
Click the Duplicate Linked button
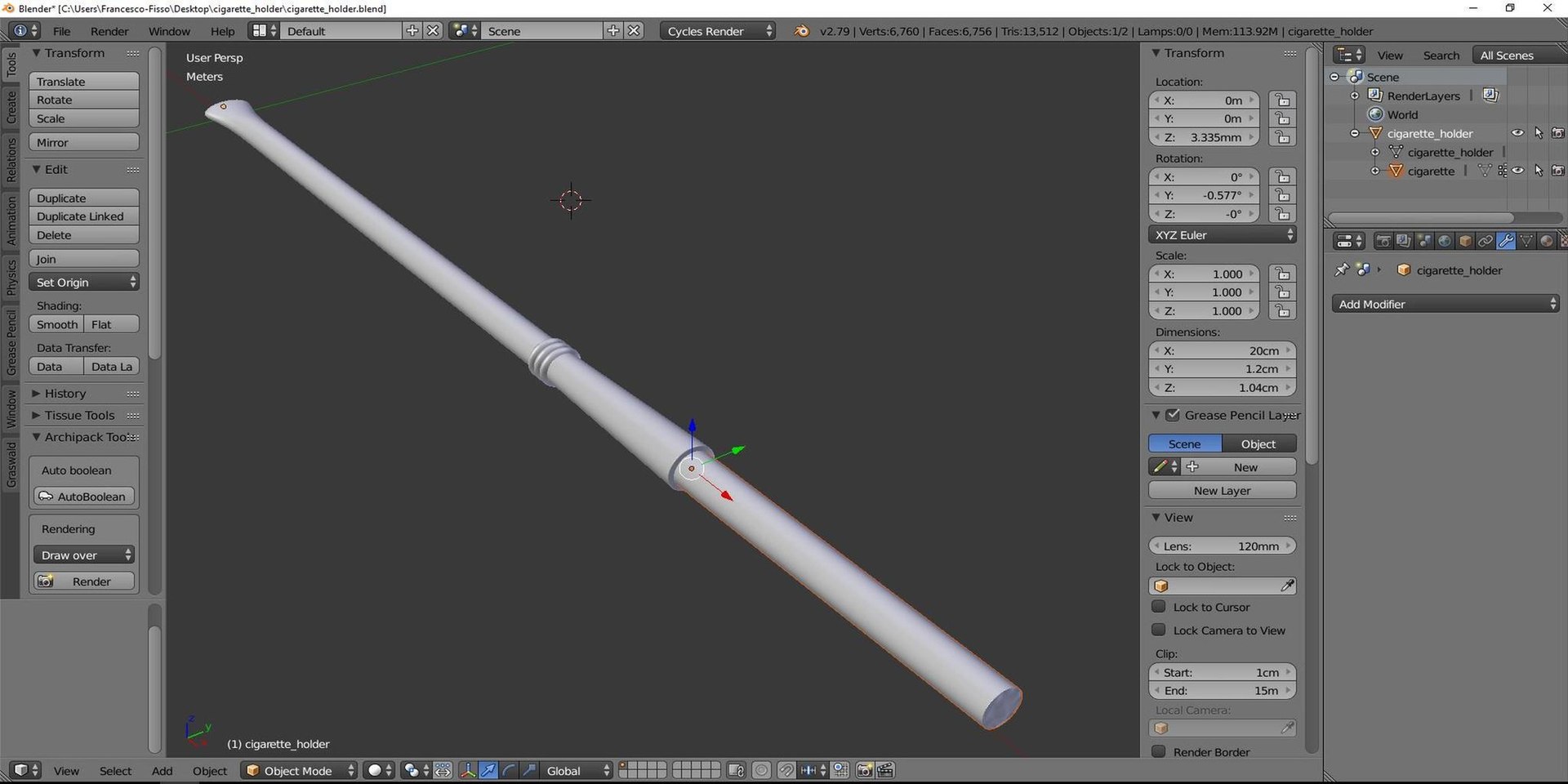tap(84, 216)
